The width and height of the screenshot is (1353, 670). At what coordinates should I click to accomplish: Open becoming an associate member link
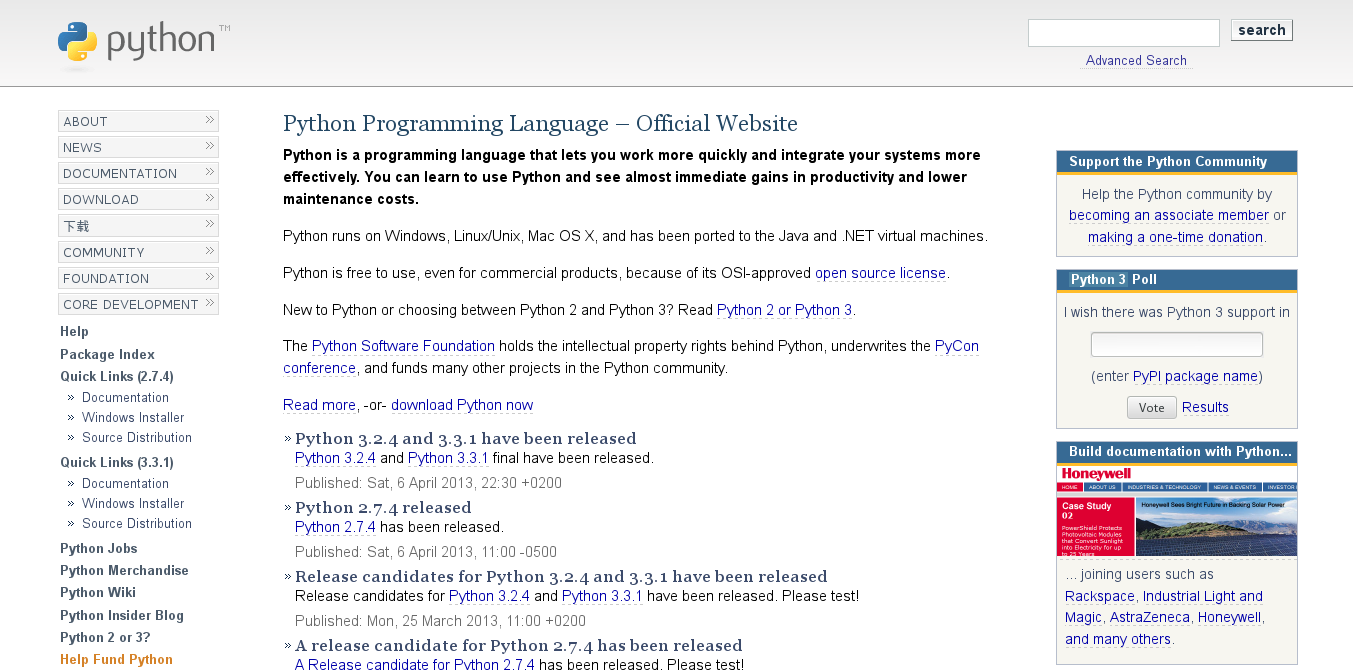tap(1169, 215)
